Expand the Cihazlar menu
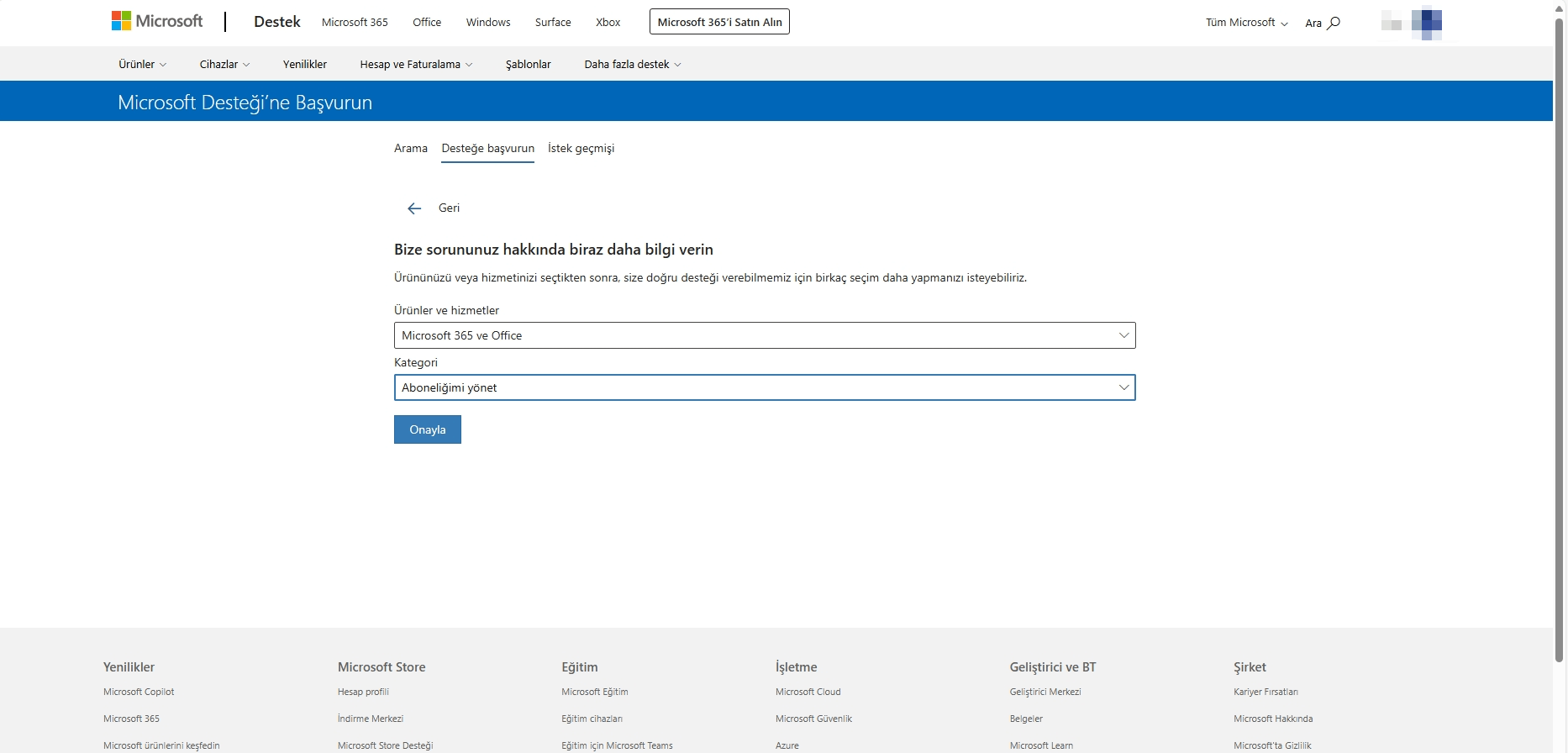Viewport: 1568px width, 753px height. (x=224, y=64)
